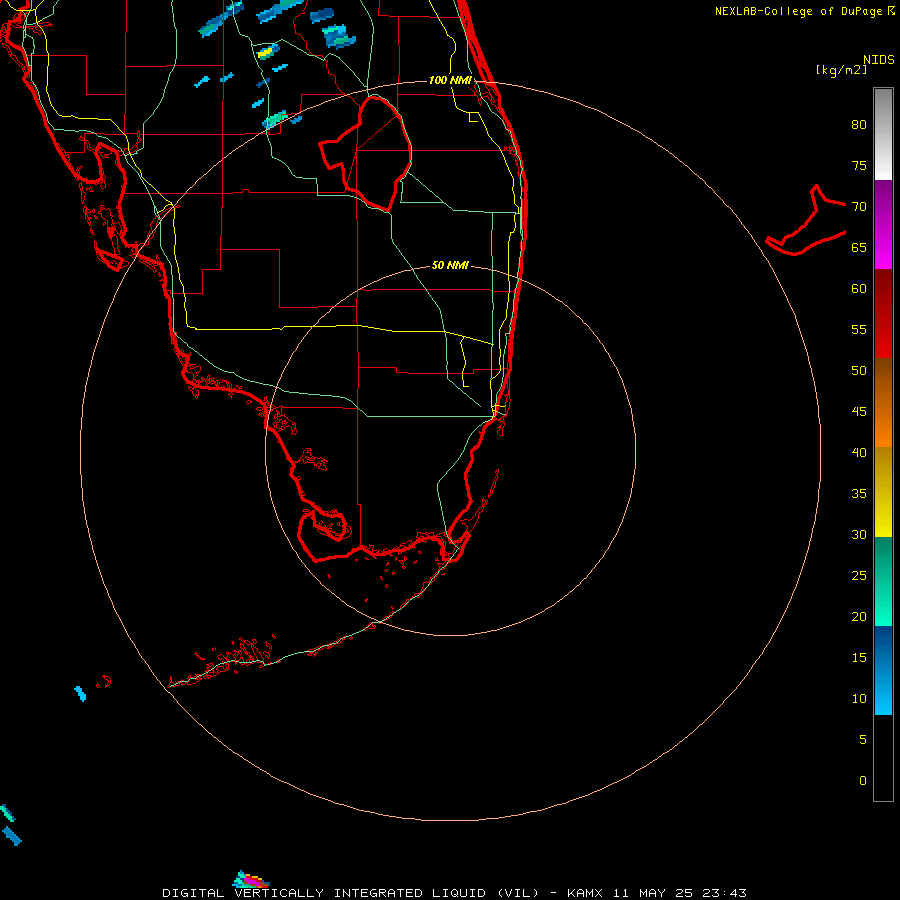Pick the yellow-gold segment of the color scale

(x=883, y=492)
